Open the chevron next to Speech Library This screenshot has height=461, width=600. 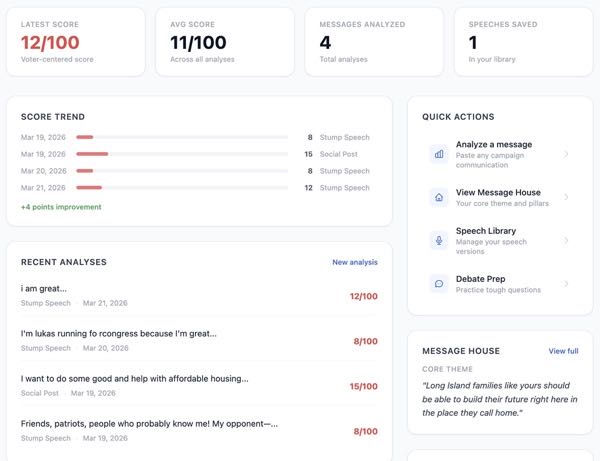coord(566,240)
